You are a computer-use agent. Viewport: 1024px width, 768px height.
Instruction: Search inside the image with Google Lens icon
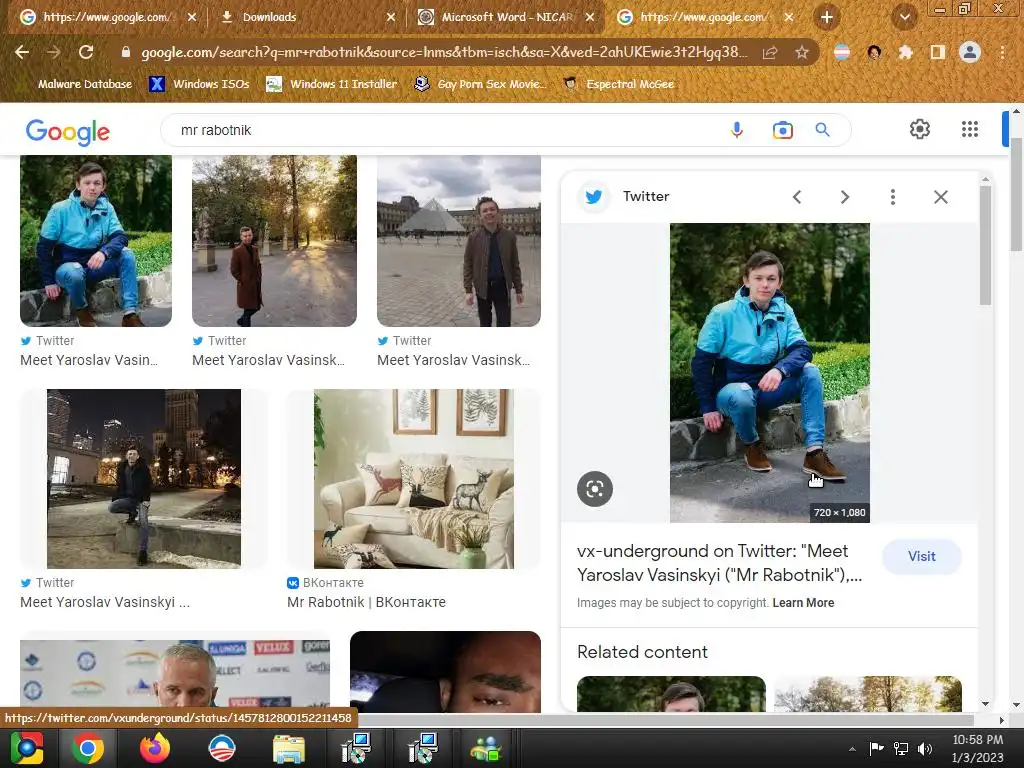point(594,488)
